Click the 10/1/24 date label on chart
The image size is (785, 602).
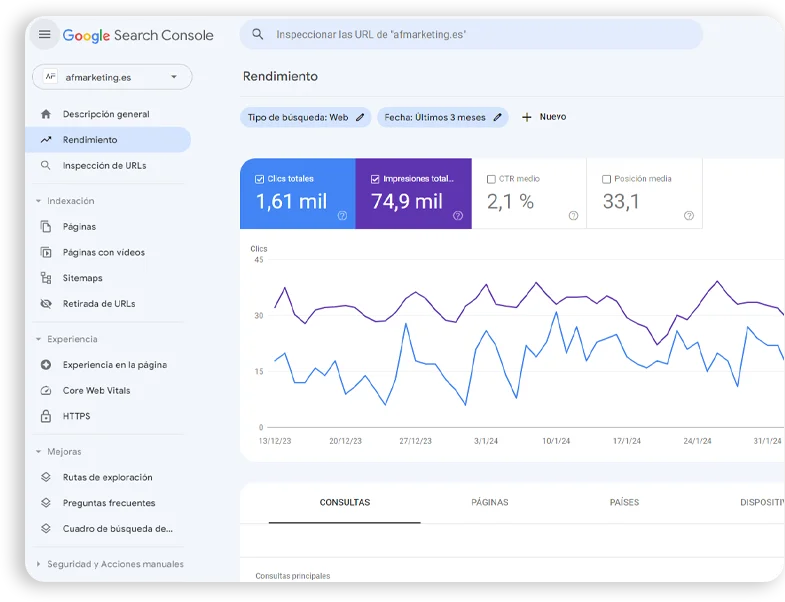(556, 441)
